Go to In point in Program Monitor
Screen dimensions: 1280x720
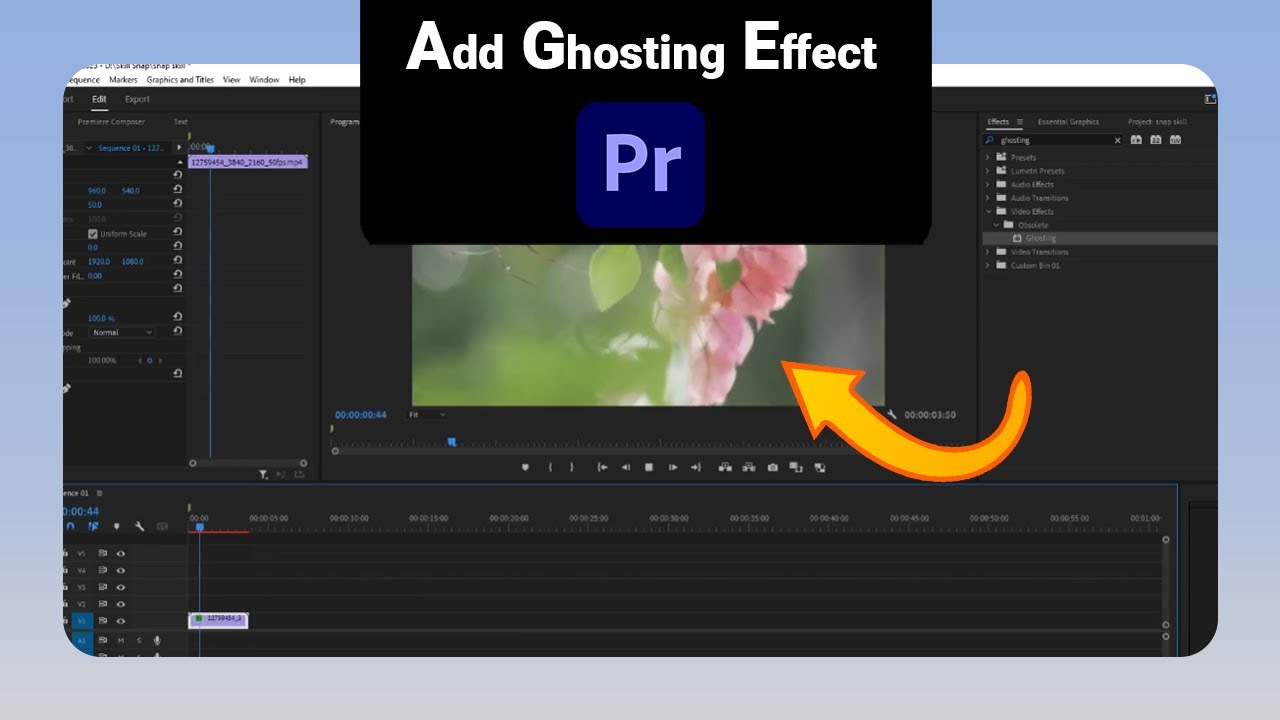click(x=602, y=467)
